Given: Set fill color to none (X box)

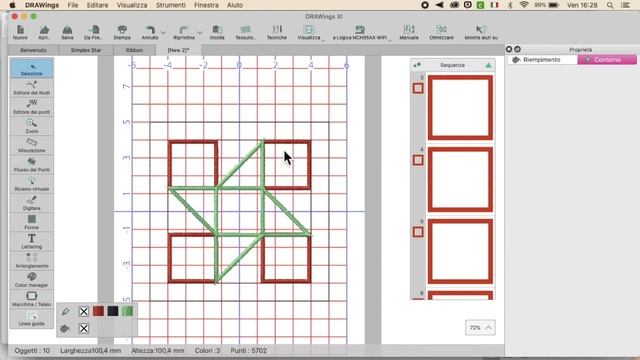Looking at the screenshot, I should (84, 328).
